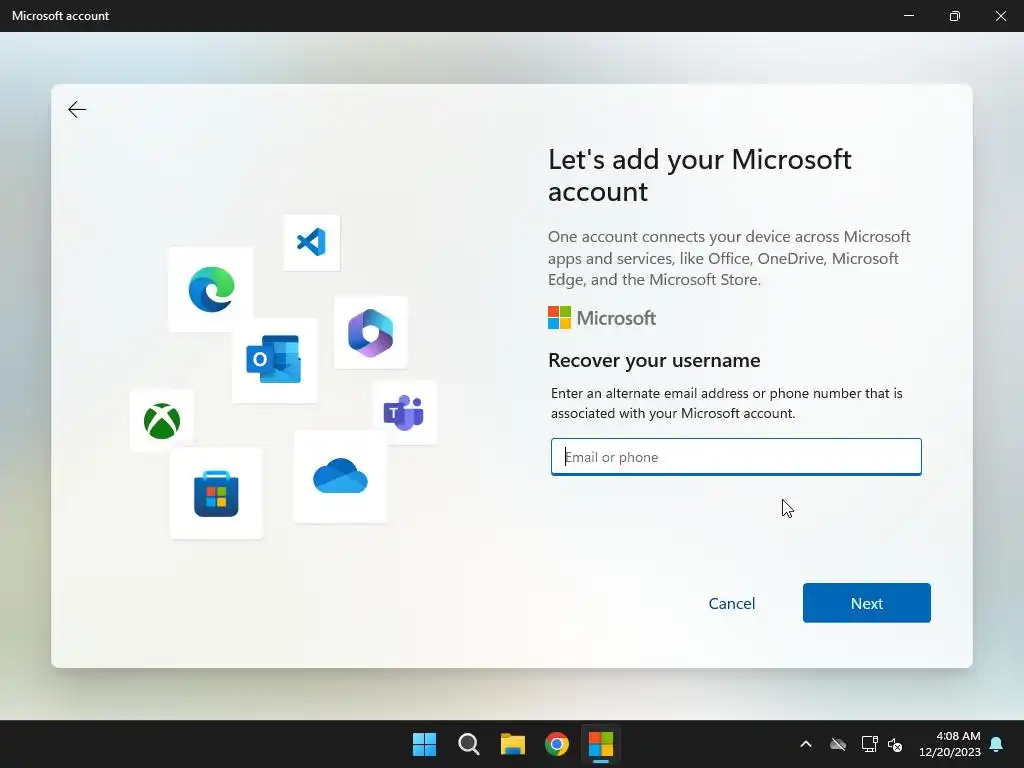Restore down the Microsoft account window
This screenshot has width=1024, height=768.
click(x=955, y=16)
